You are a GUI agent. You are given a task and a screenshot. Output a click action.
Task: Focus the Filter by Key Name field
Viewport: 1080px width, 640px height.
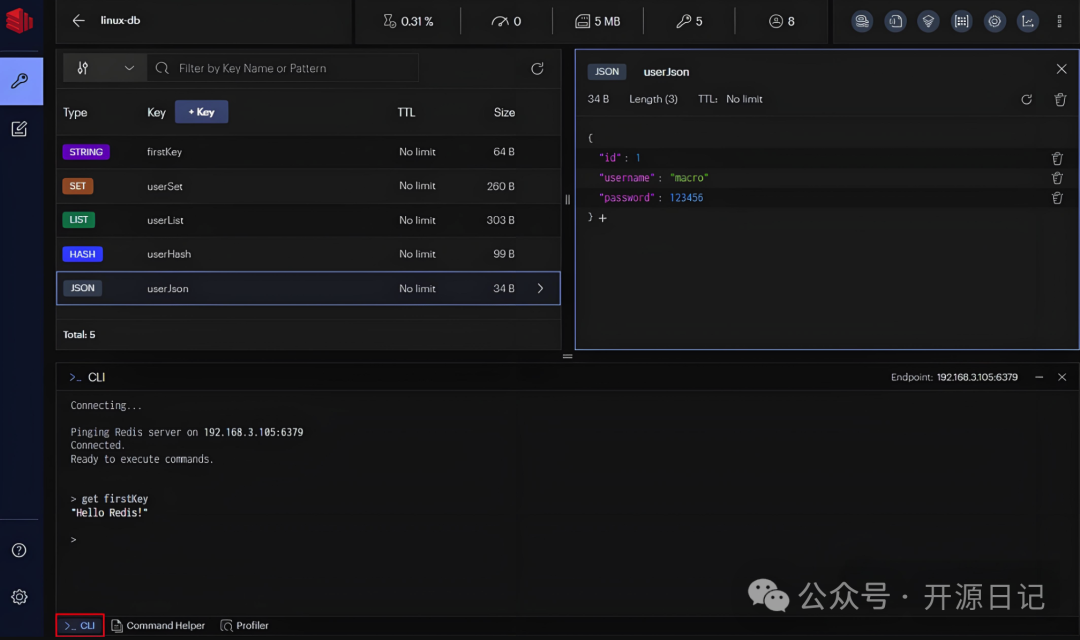[x=290, y=68]
